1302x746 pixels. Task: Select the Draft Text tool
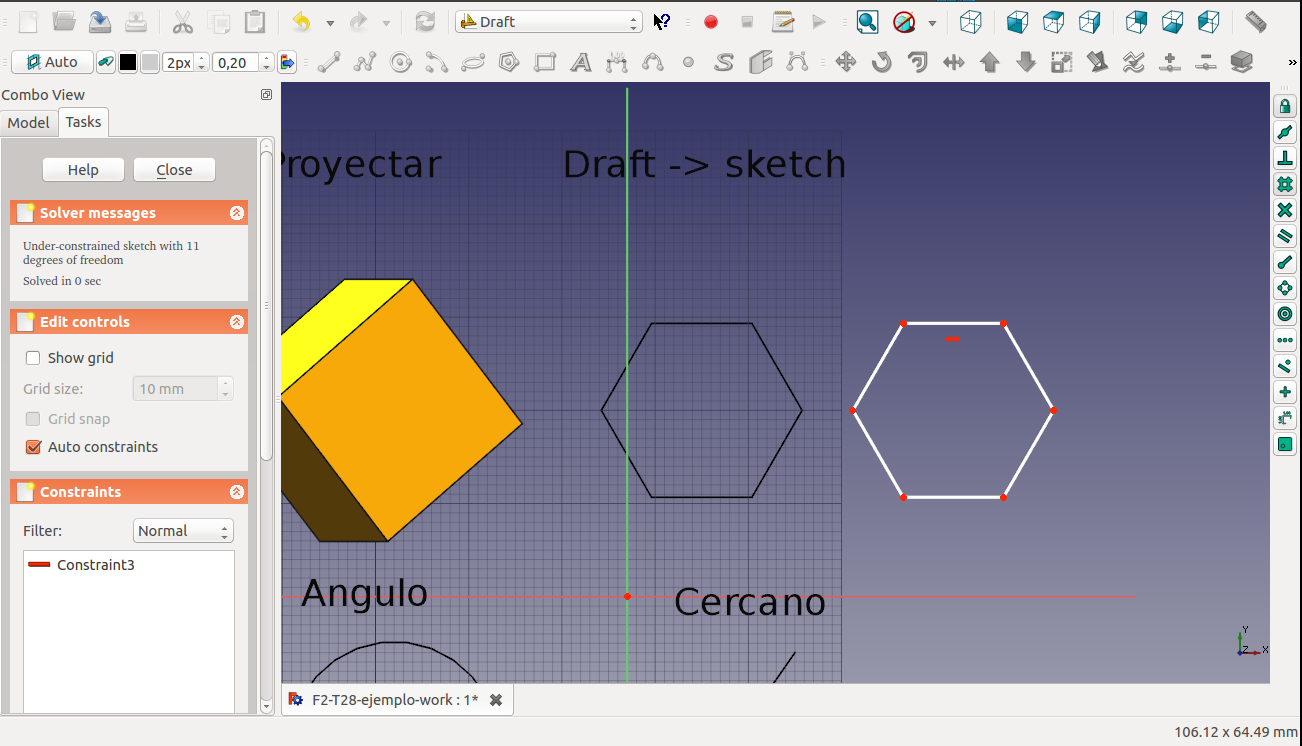pos(581,63)
